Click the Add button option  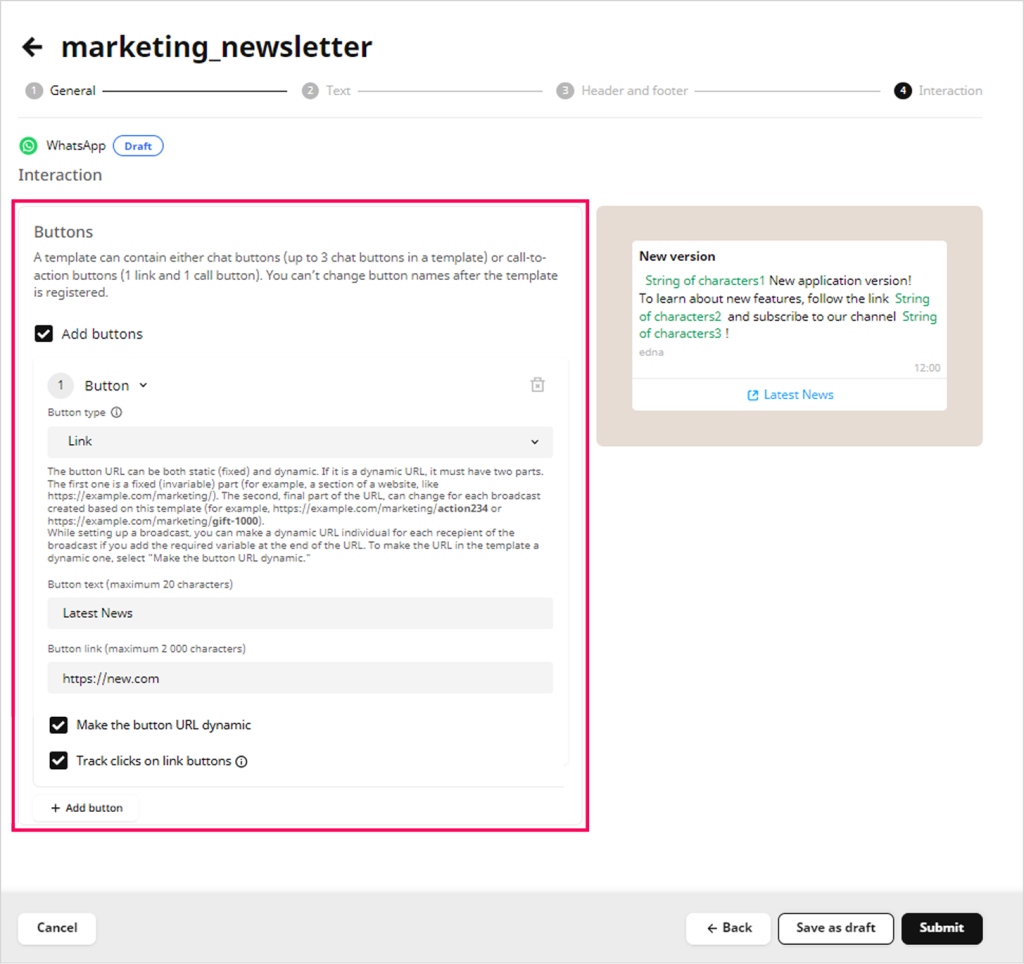86,808
